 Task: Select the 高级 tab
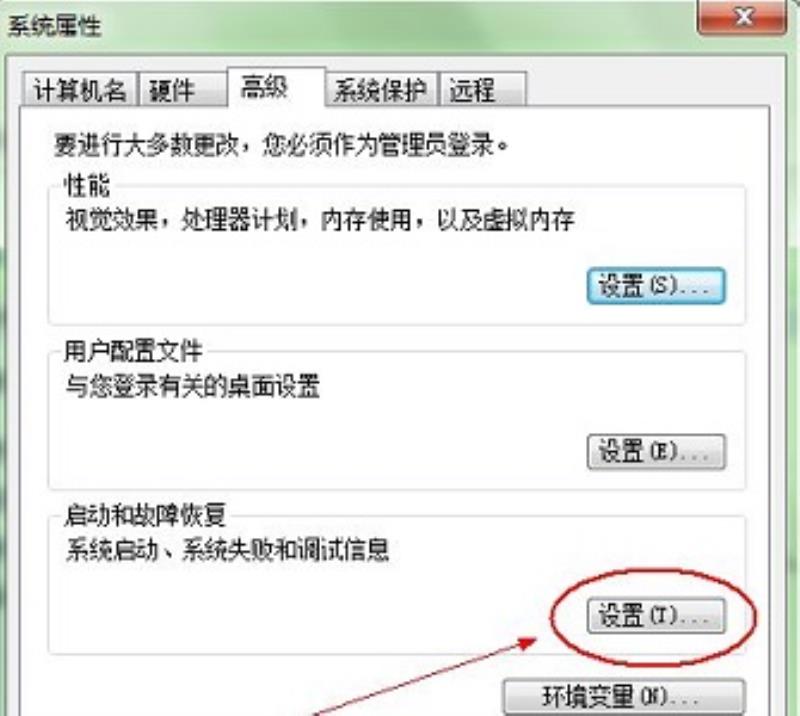pyautogui.click(x=277, y=87)
